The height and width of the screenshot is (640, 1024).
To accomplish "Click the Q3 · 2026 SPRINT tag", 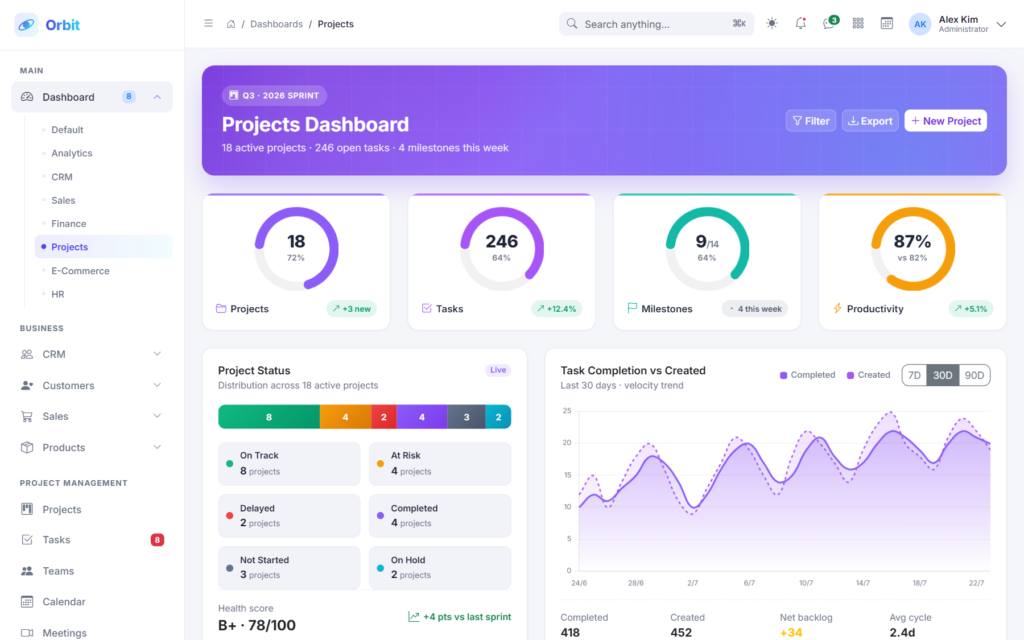I will coord(274,95).
